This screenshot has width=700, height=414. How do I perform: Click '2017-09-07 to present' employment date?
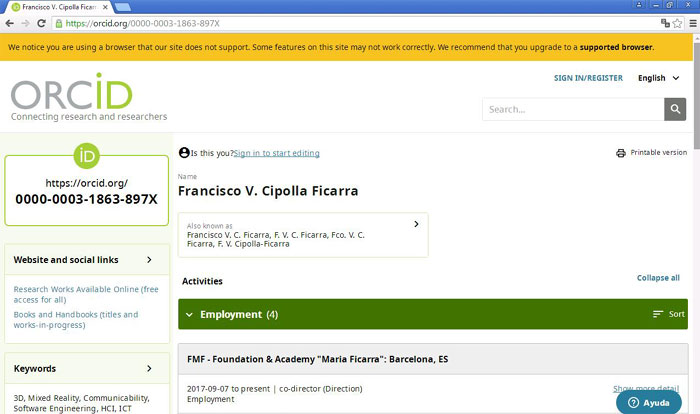click(x=228, y=389)
